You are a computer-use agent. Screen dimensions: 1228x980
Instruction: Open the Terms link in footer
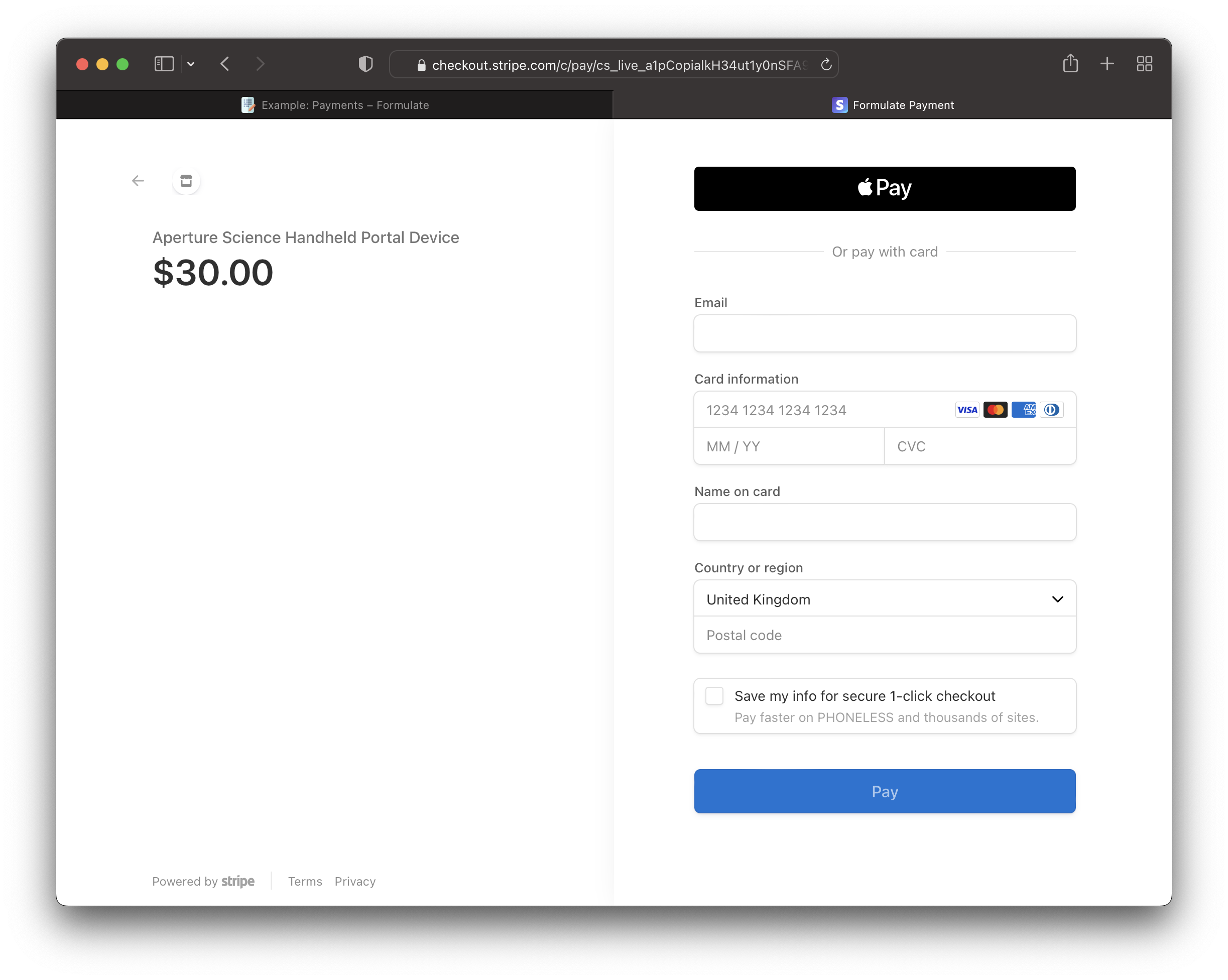click(305, 882)
